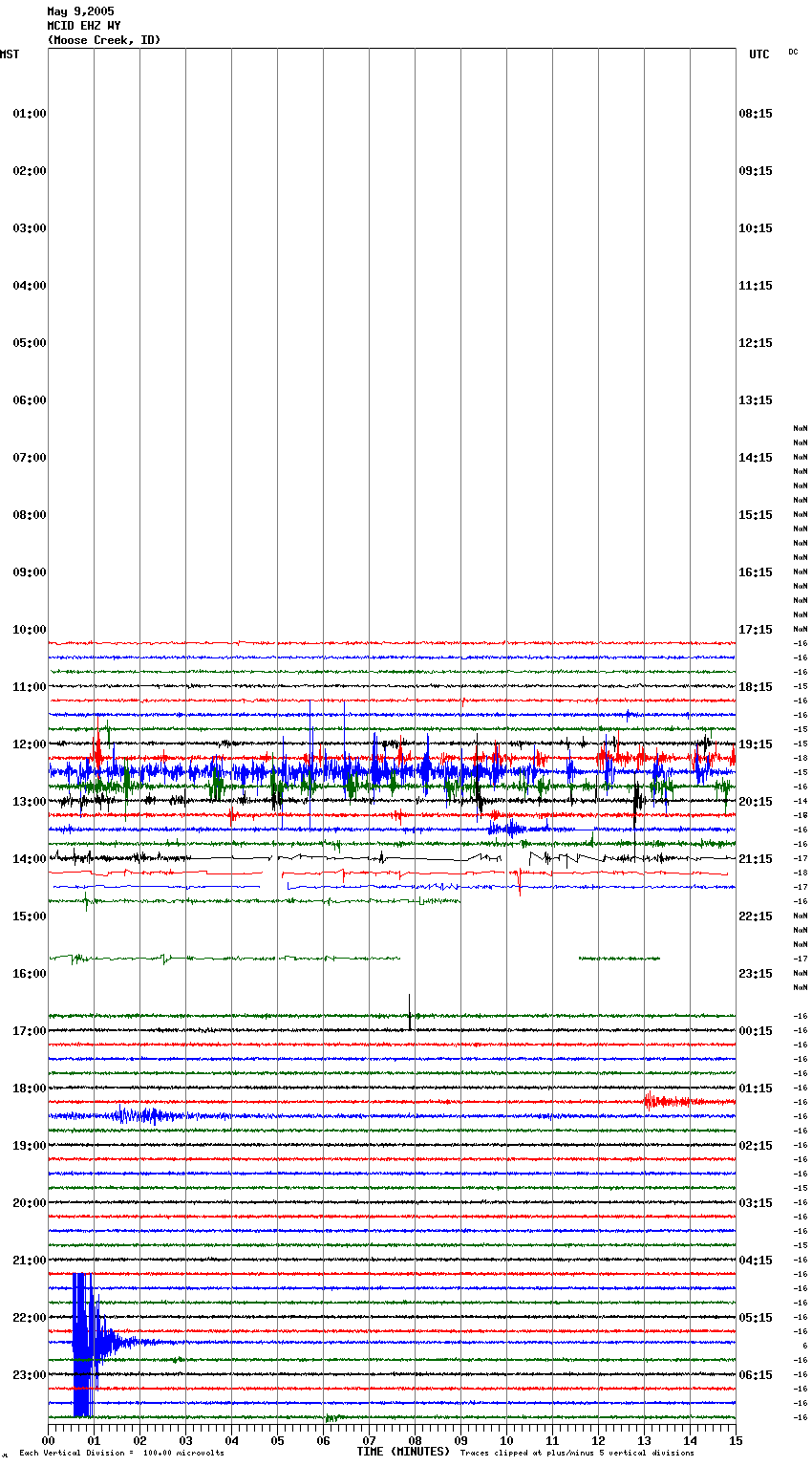Click the blue wave packet on the 18:30 trace
Screen dimensions: 812x1466
coord(143,1114)
